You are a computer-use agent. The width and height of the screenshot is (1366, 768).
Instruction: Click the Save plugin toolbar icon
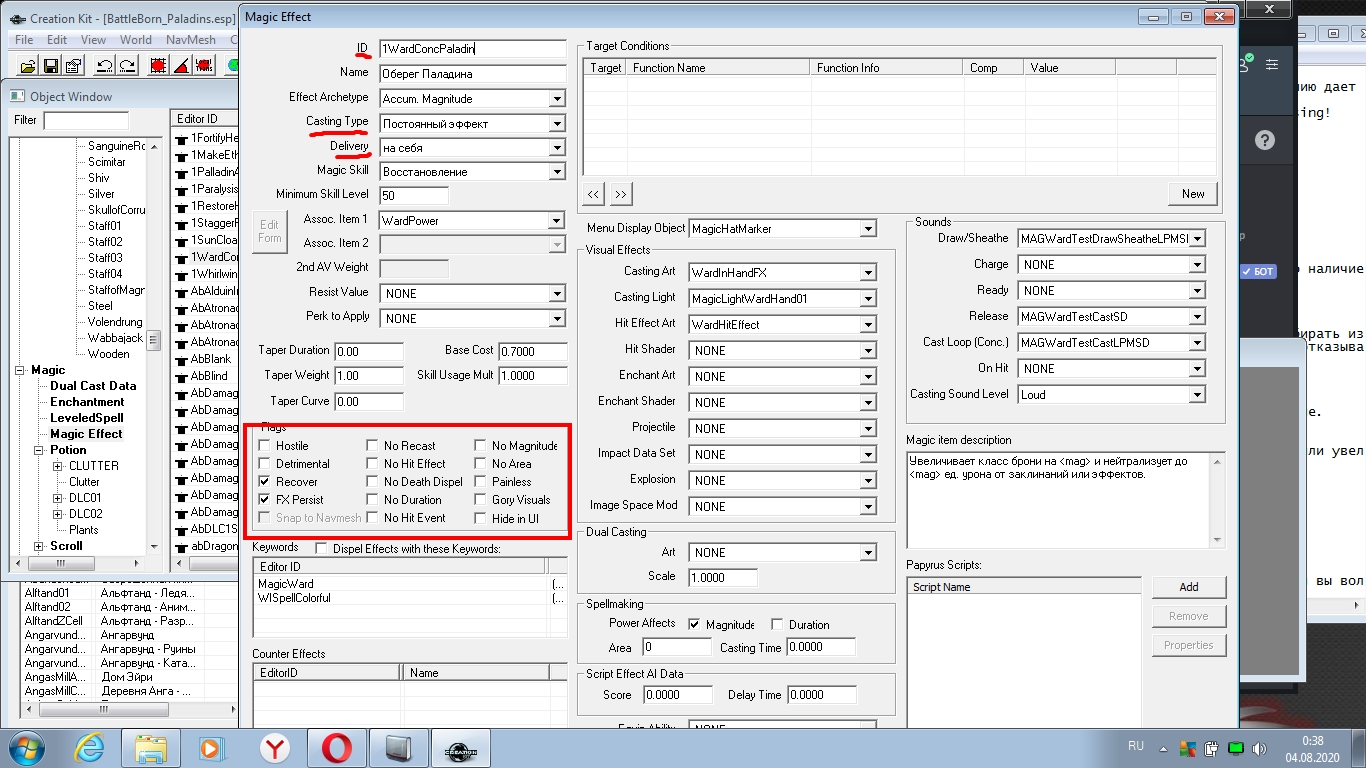pos(49,66)
